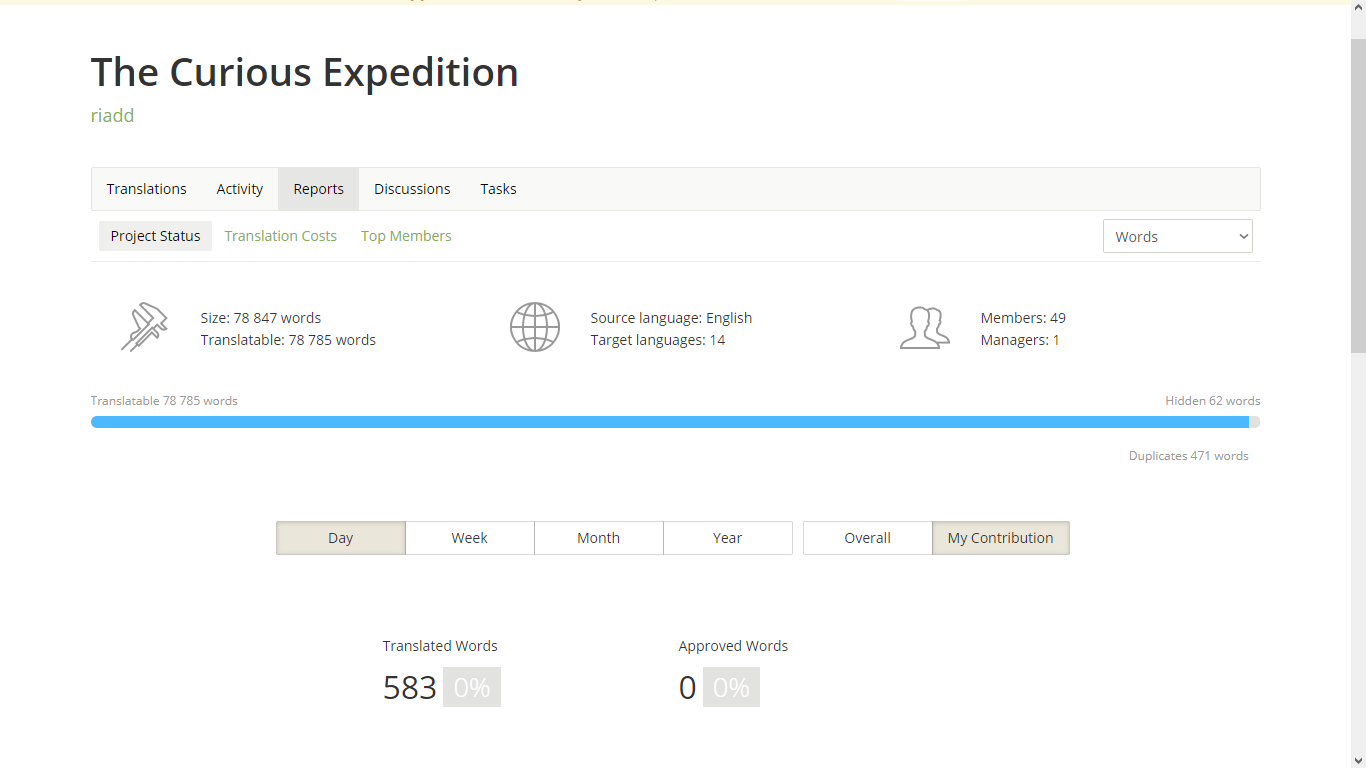Select the Project Status sub-tab
The width and height of the screenshot is (1366, 768).
tap(155, 236)
